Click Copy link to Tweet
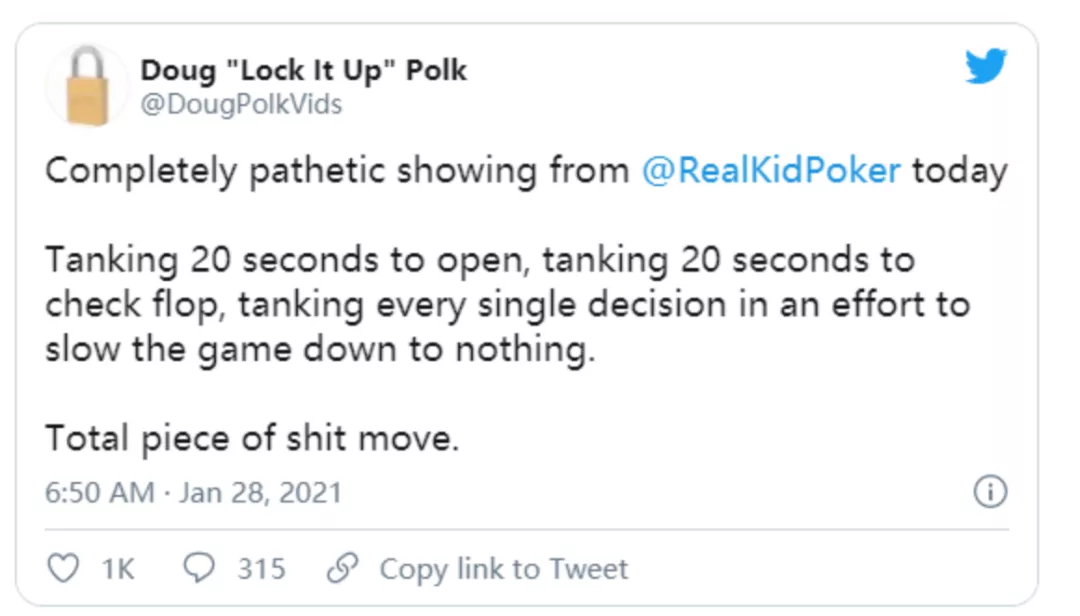1080x616 pixels. 503,569
